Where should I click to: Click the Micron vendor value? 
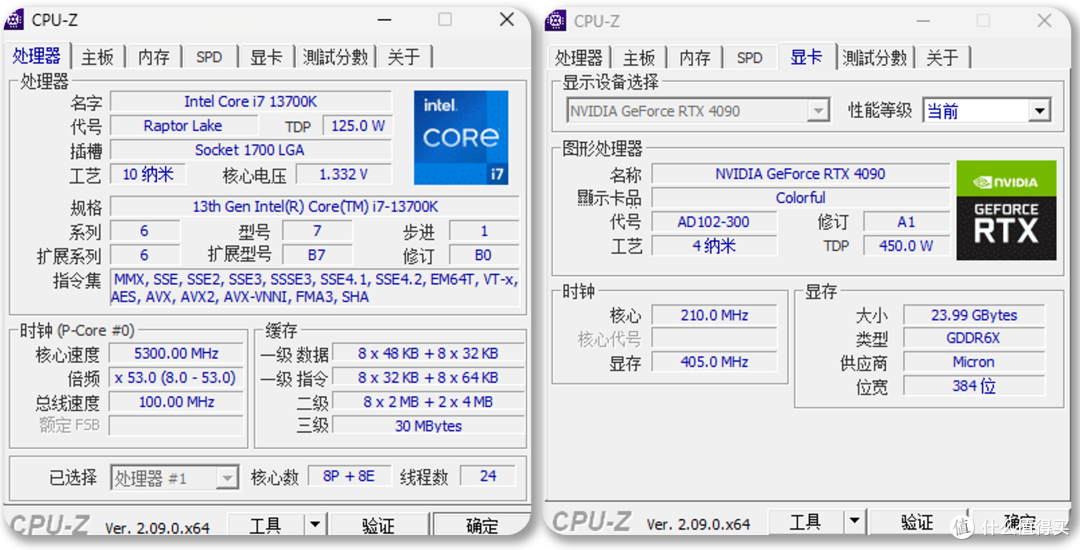(974, 362)
